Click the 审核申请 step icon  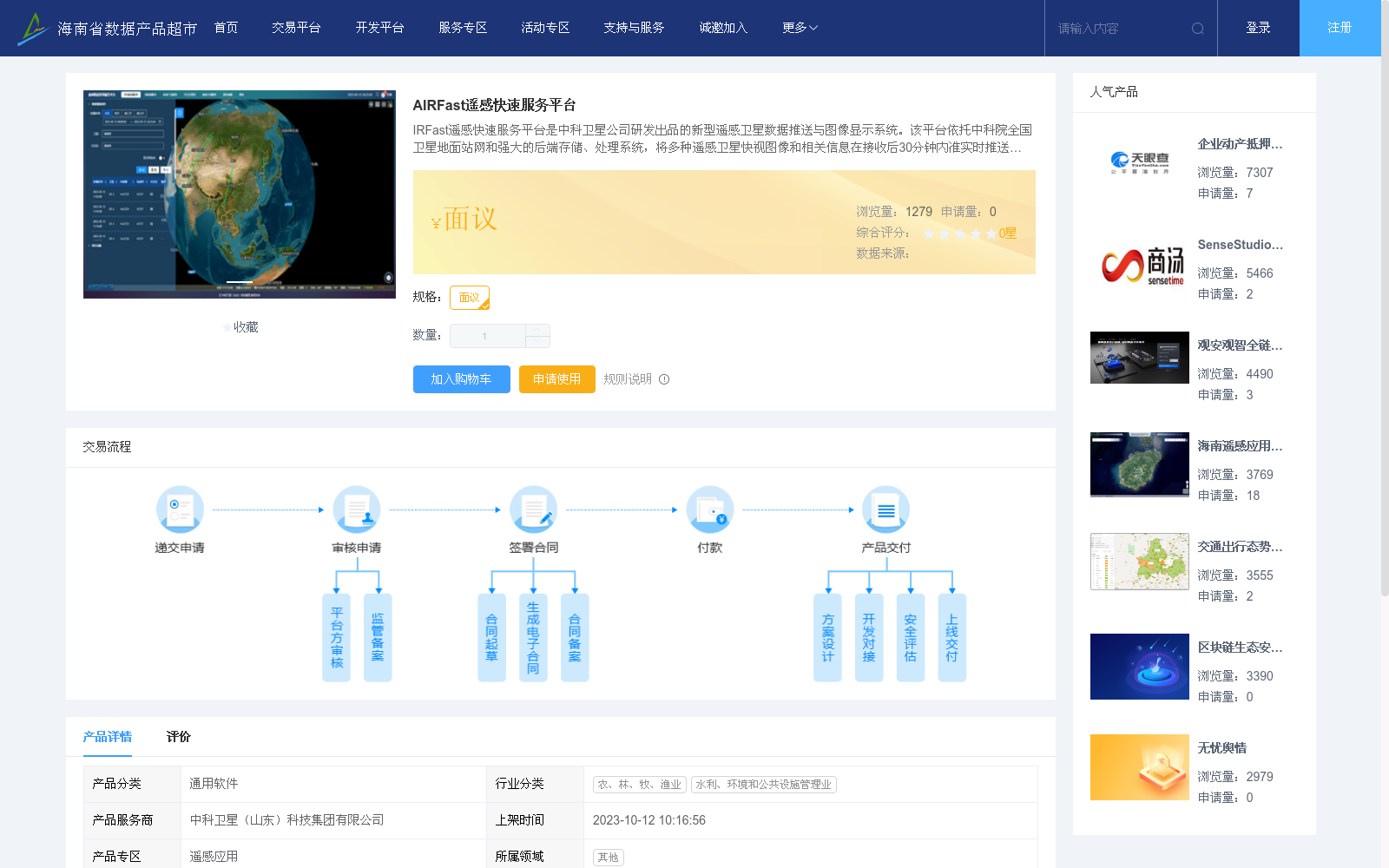click(x=357, y=510)
